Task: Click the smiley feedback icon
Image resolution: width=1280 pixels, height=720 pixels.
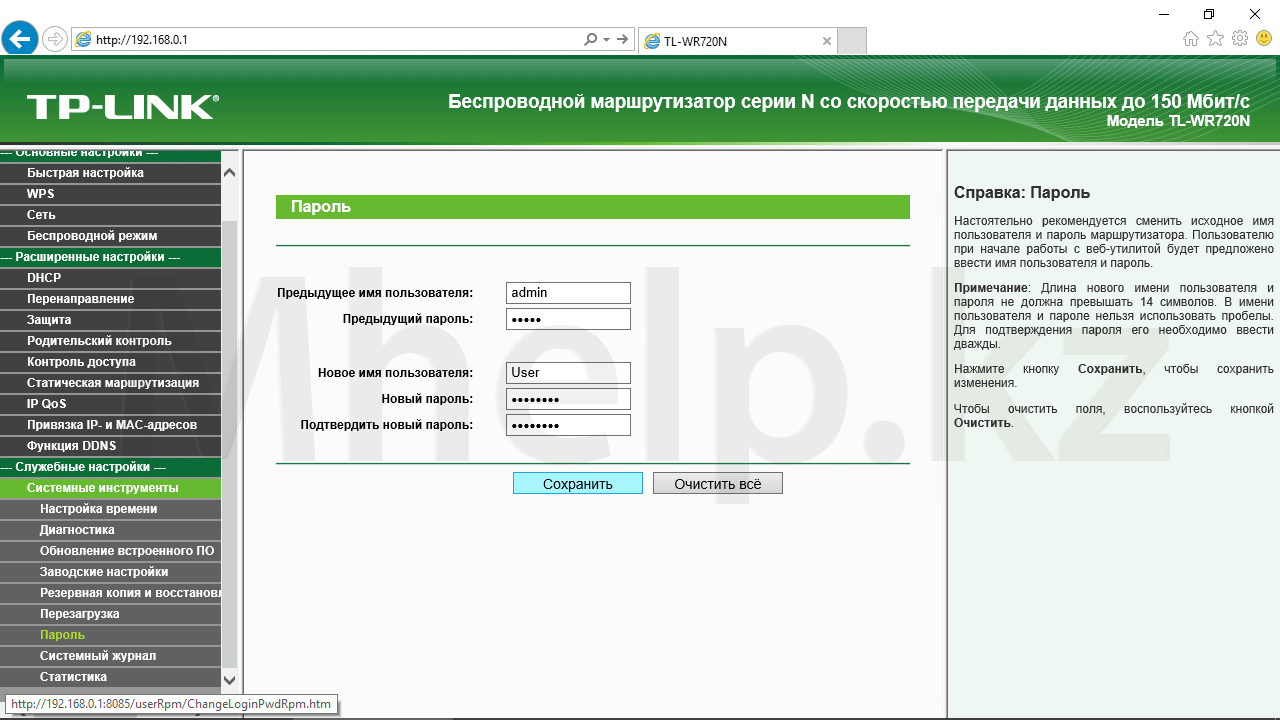Action: (1264, 39)
